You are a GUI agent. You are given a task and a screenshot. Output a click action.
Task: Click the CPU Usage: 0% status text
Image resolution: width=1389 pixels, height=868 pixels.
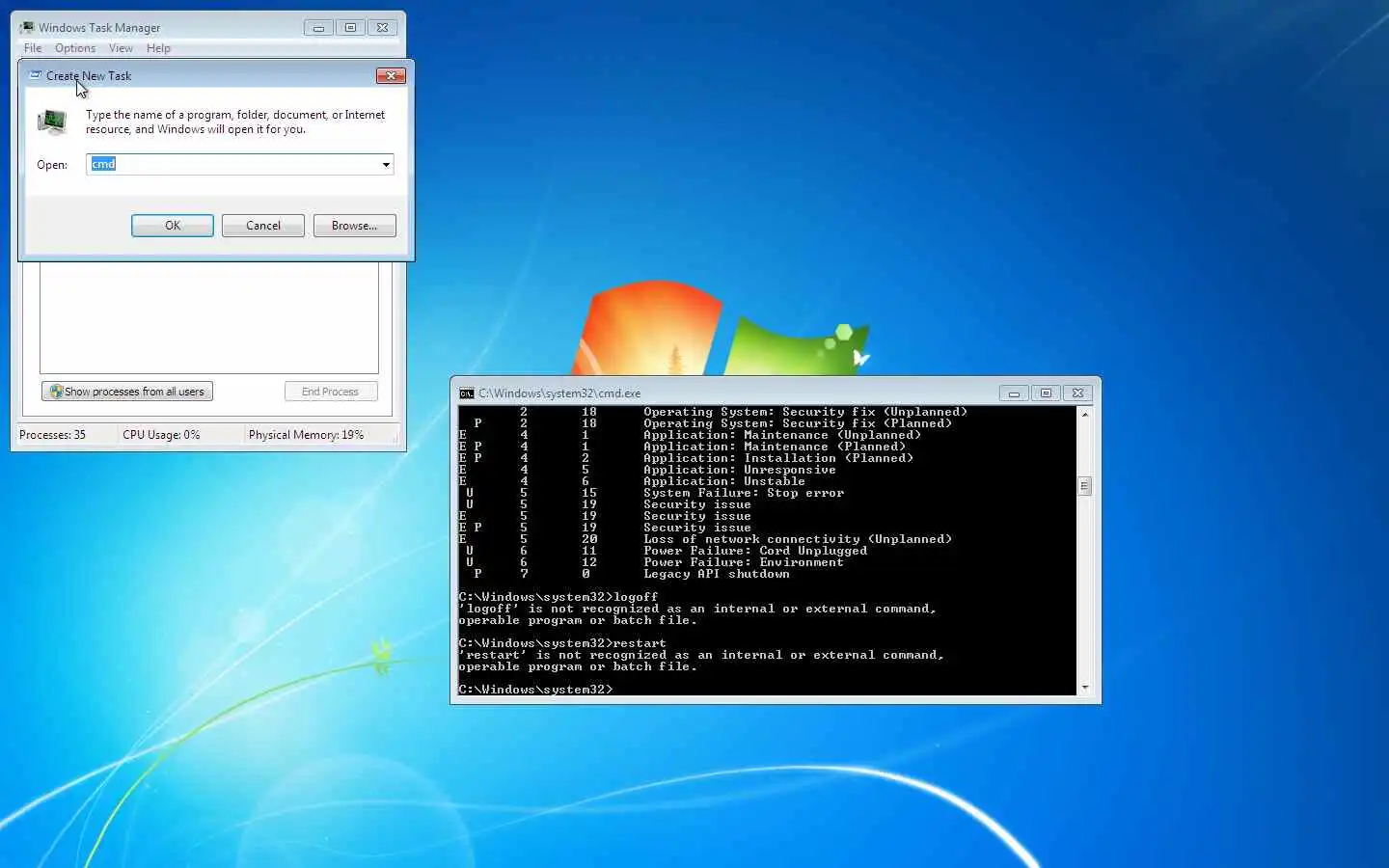click(x=161, y=435)
